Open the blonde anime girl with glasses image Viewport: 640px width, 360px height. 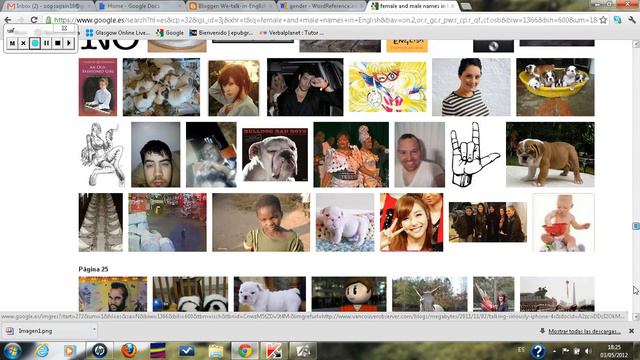point(387,87)
